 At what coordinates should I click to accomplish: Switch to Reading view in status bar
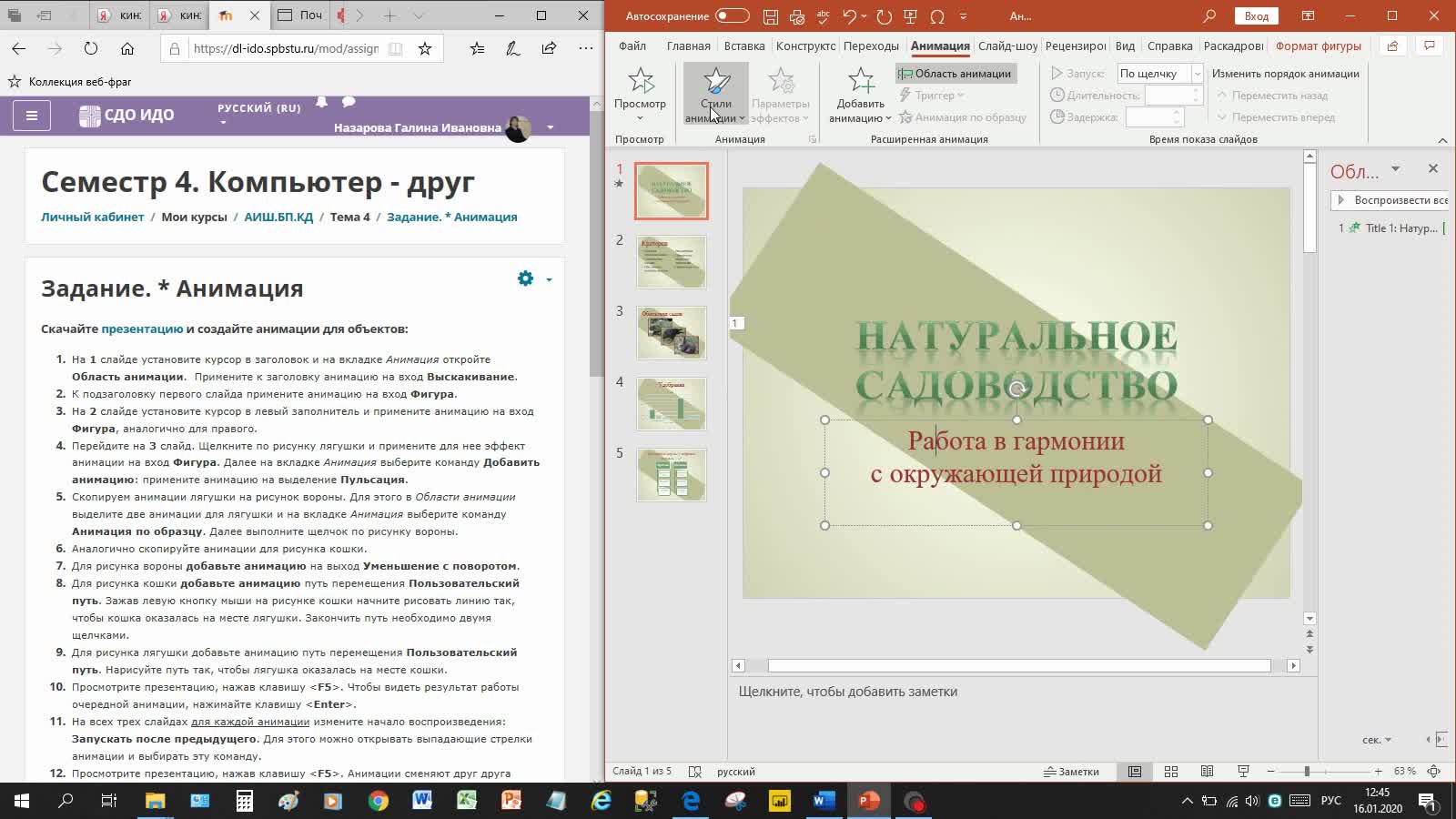pyautogui.click(x=1207, y=772)
